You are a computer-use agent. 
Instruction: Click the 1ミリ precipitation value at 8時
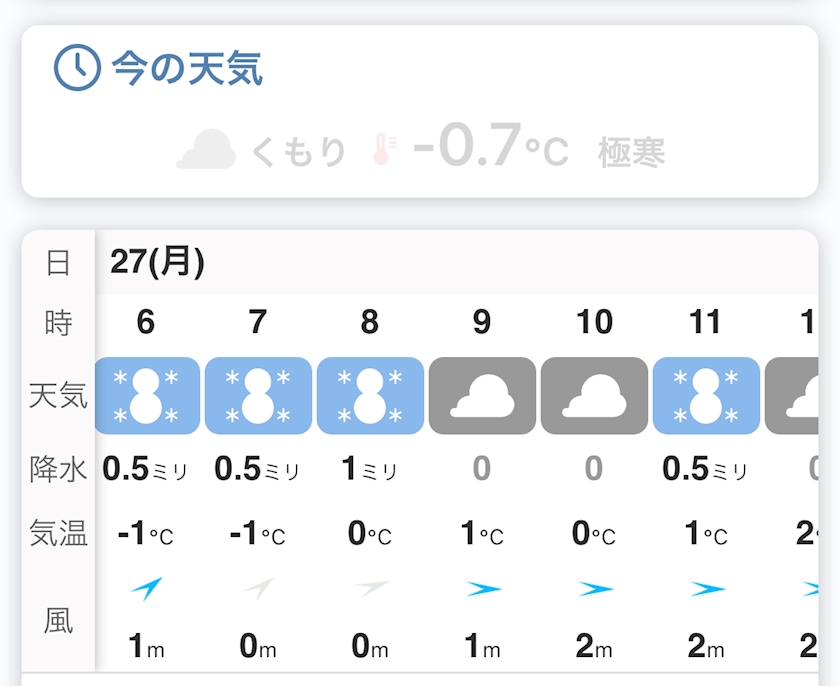pos(370,468)
